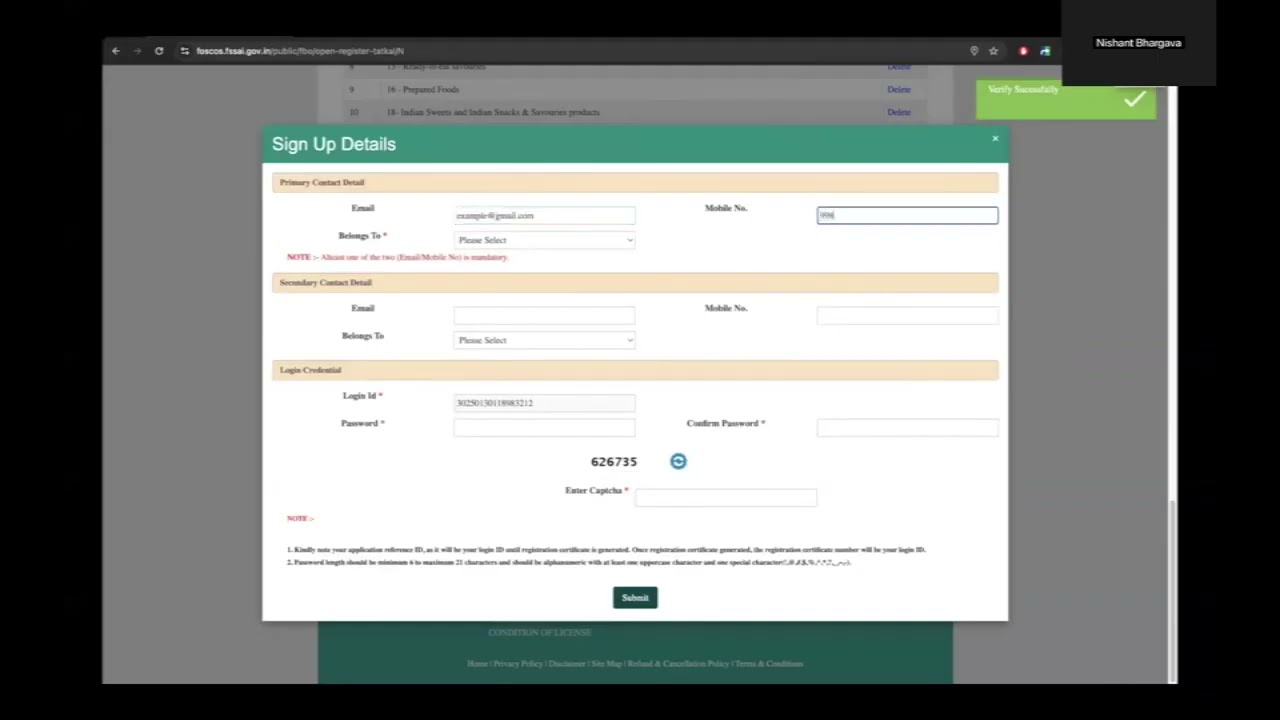
Task: Open the Site Map footer link
Action: [x=606, y=664]
